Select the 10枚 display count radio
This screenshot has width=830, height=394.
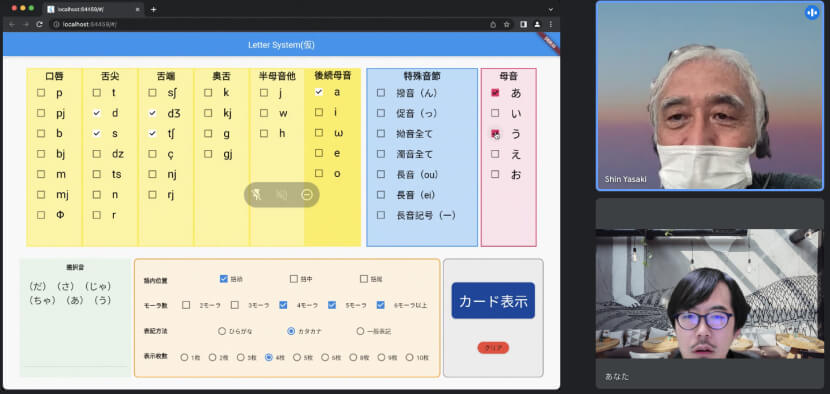409,357
